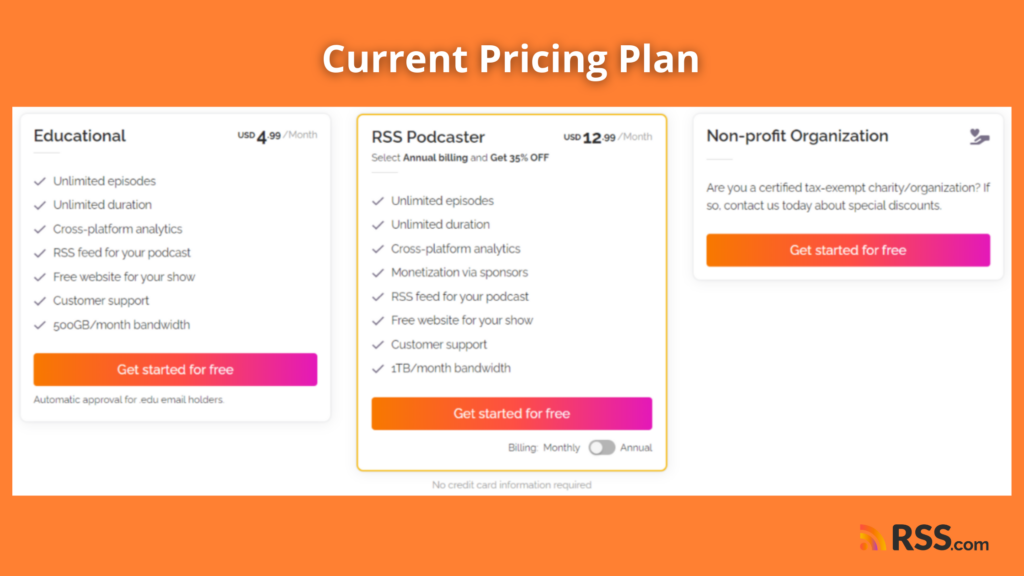Click the Non-profit Organization heading
Screen dimensions: 1024x576
[x=797, y=136]
